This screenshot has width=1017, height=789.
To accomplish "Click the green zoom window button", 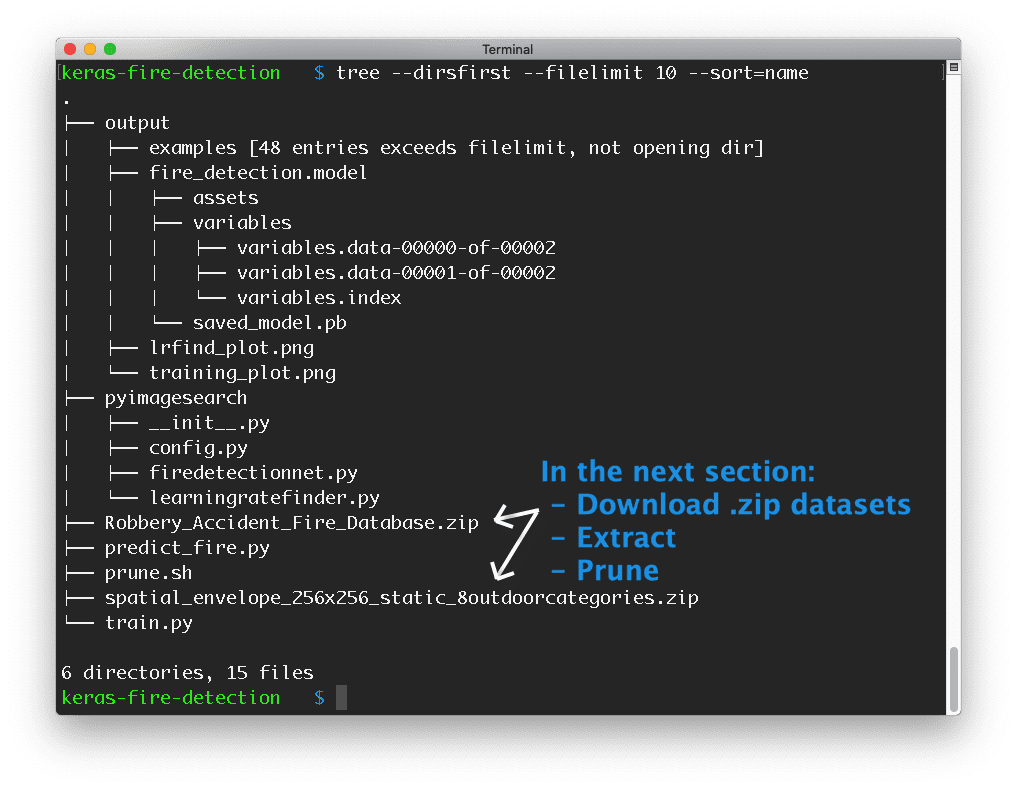I will (110, 49).
